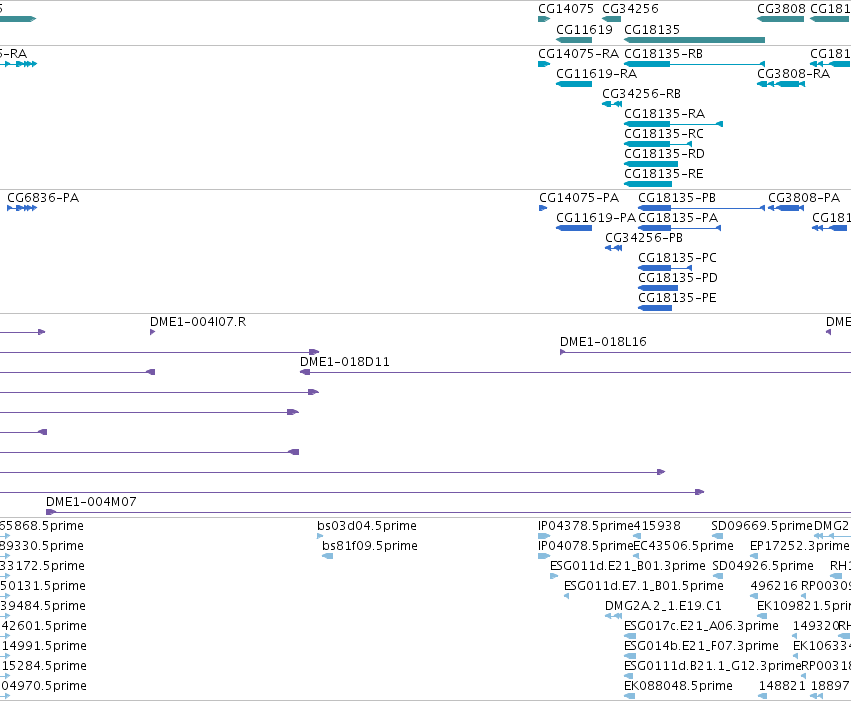Click the EC43506.5prime EST label
This screenshot has width=851, height=701.
coord(684,546)
